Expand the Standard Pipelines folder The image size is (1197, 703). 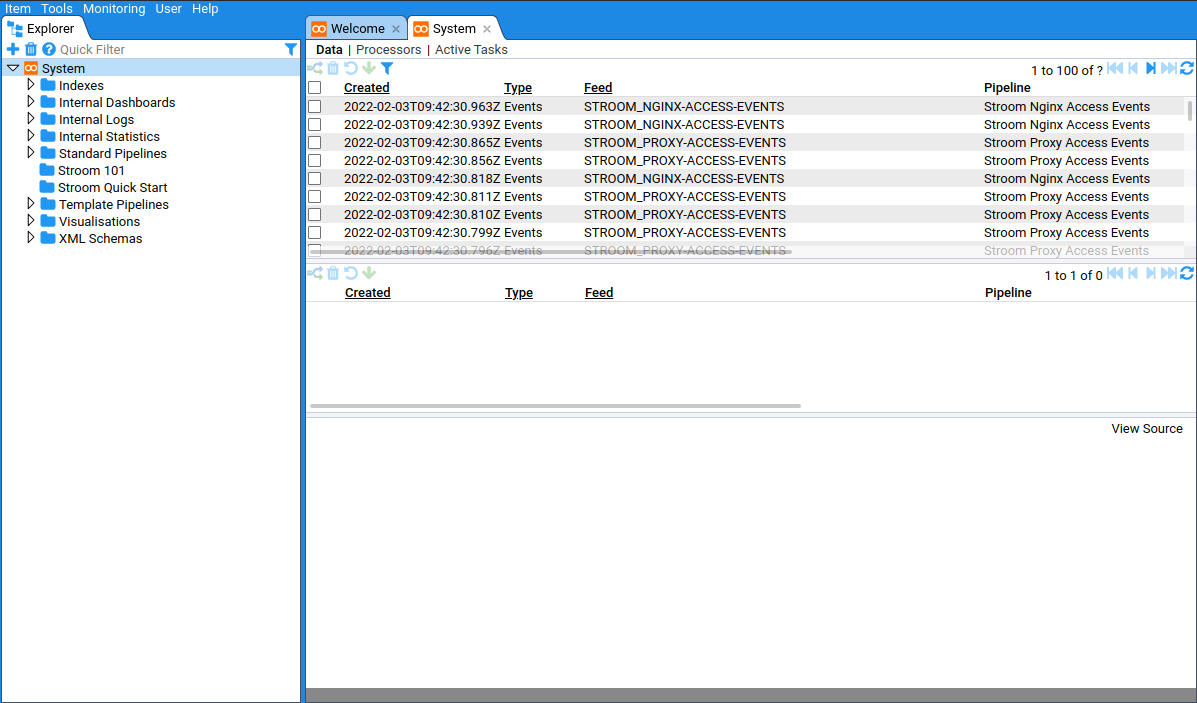point(31,153)
